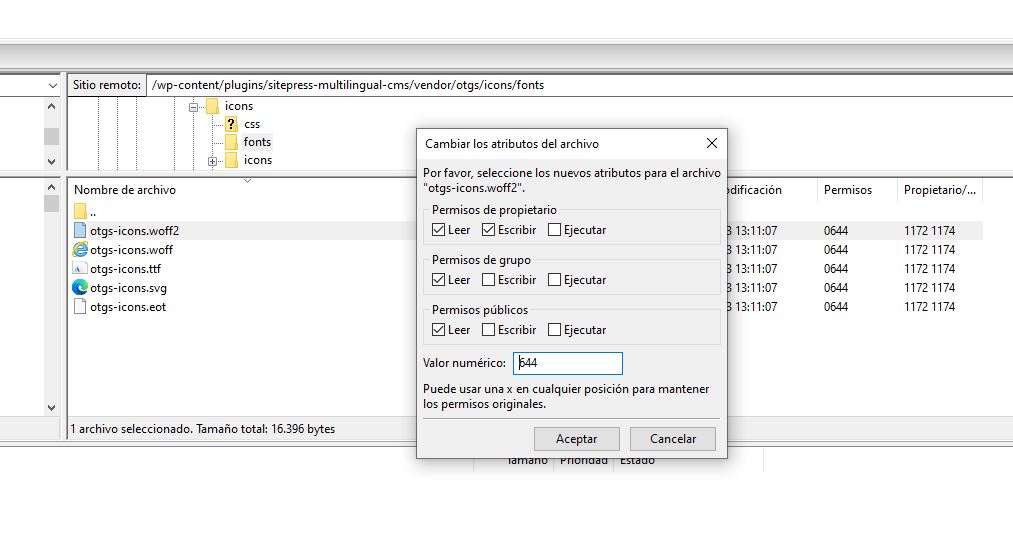
Task: Click the Aceptar button
Action: tap(576, 439)
